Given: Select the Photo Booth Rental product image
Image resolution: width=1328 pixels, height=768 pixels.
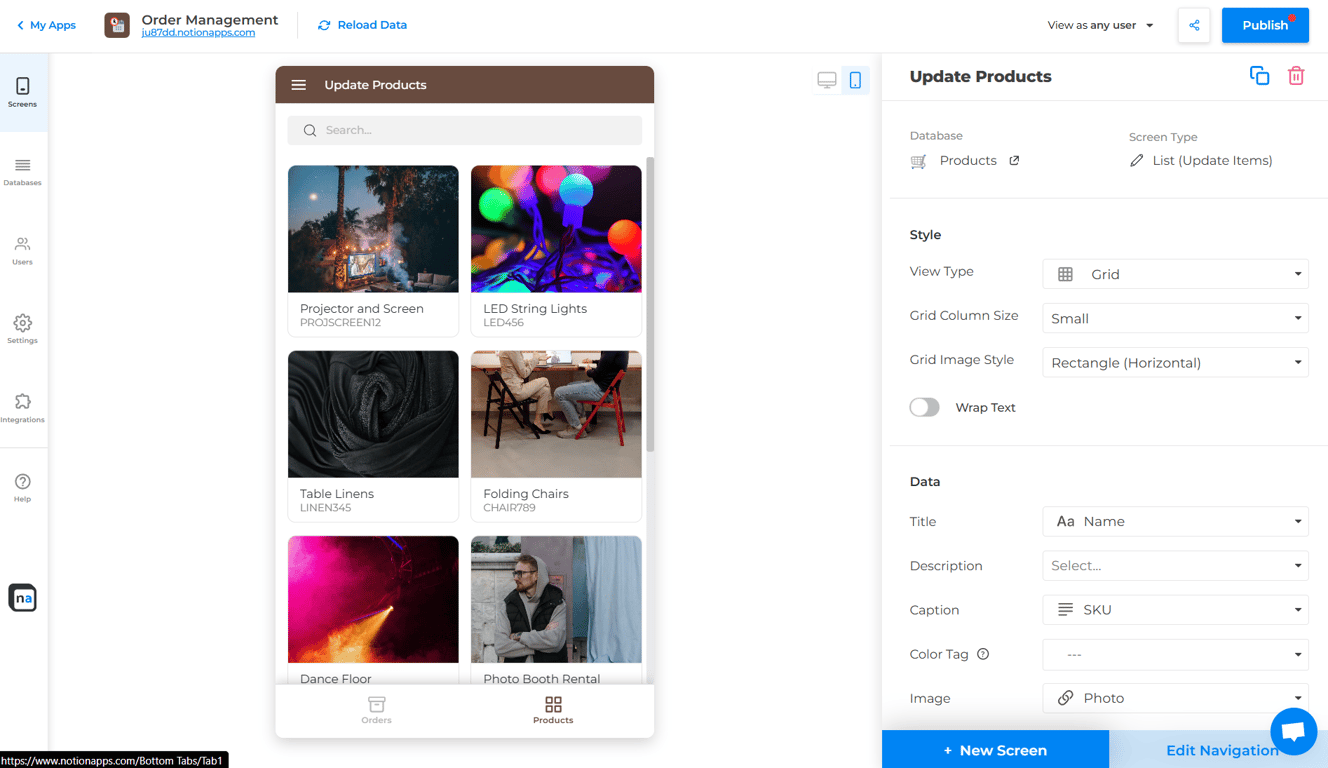Looking at the screenshot, I should [x=556, y=599].
